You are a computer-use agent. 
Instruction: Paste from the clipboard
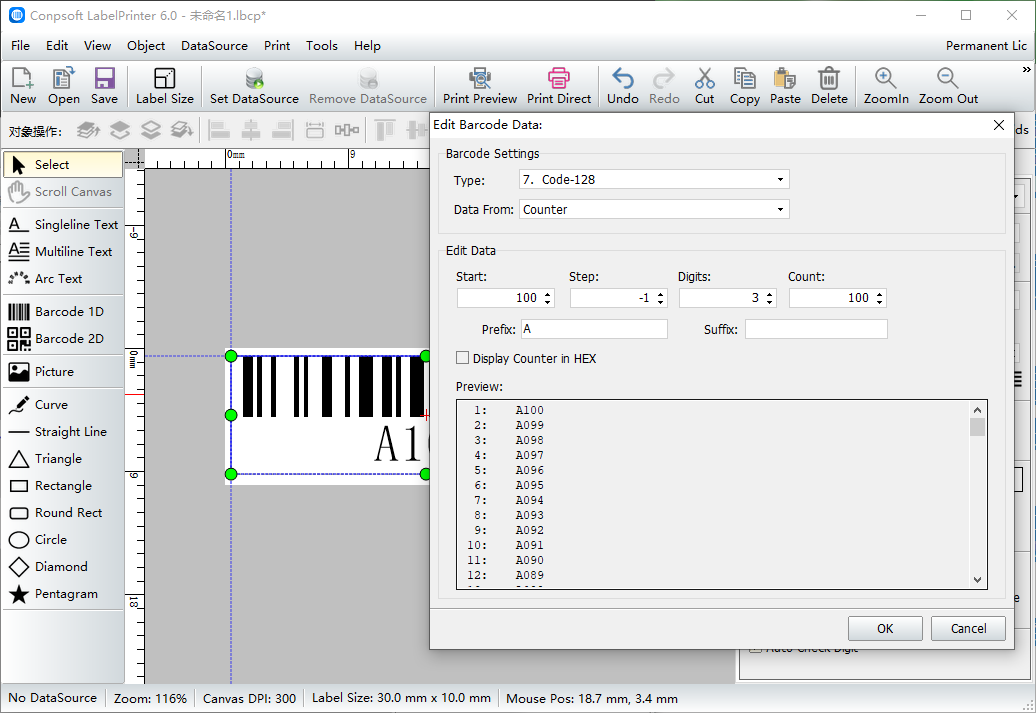785,86
